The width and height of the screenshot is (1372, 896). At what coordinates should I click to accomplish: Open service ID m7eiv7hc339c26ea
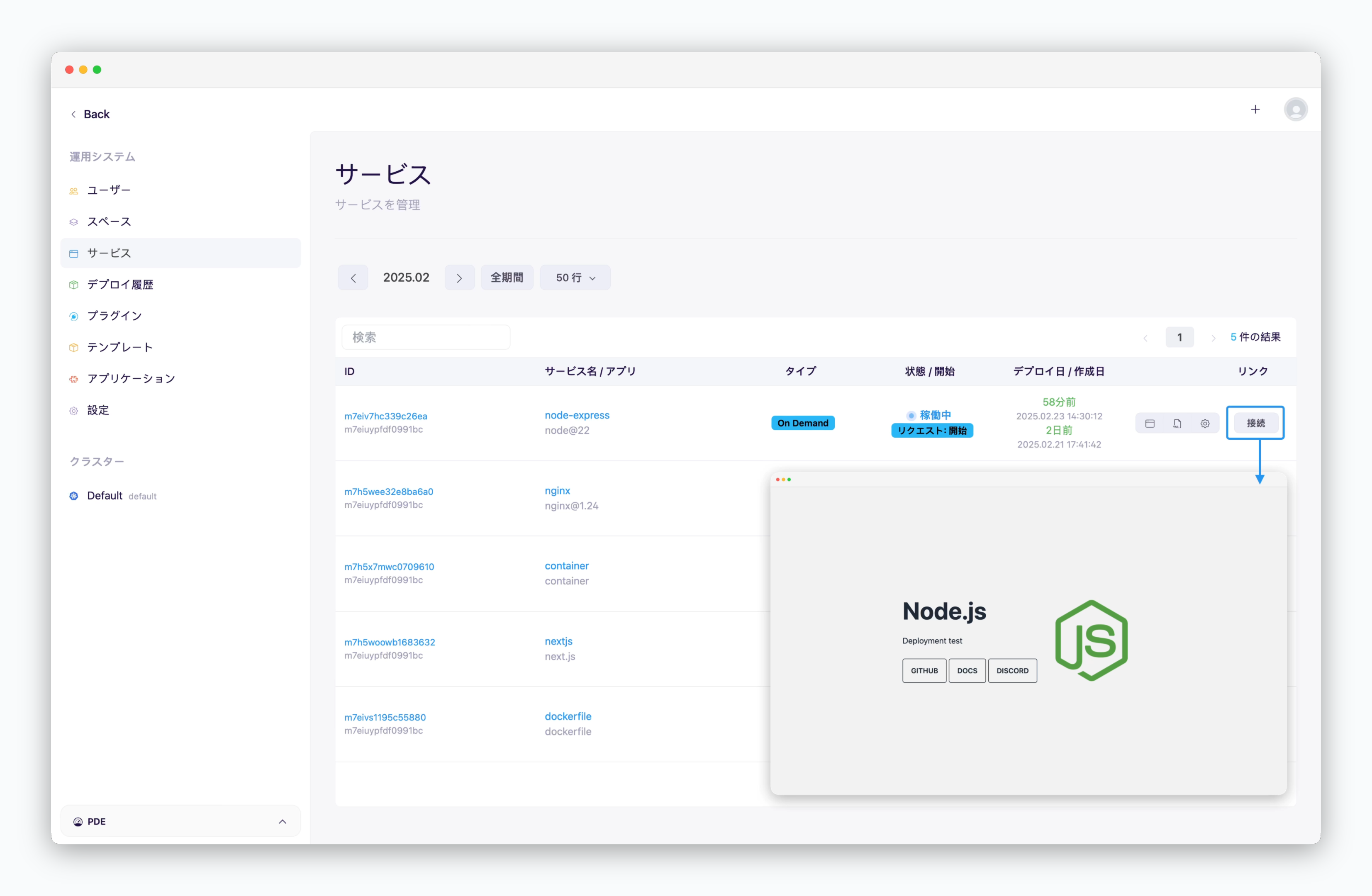pos(386,416)
